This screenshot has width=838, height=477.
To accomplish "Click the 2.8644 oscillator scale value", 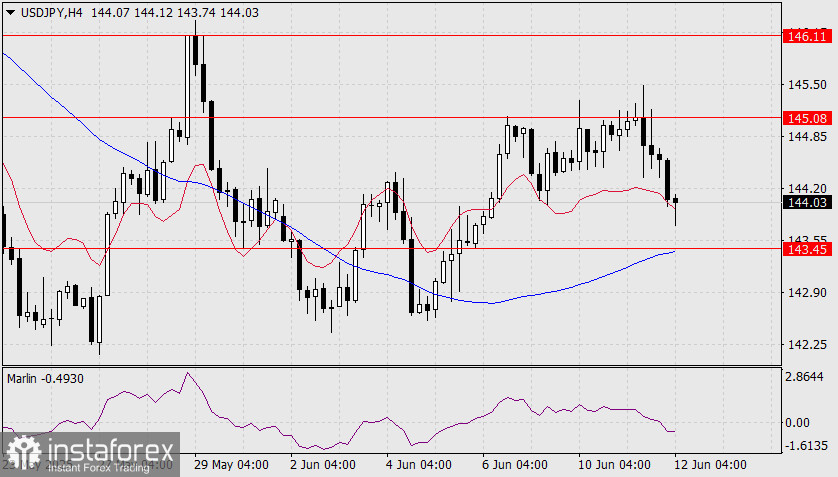I will (804, 377).
